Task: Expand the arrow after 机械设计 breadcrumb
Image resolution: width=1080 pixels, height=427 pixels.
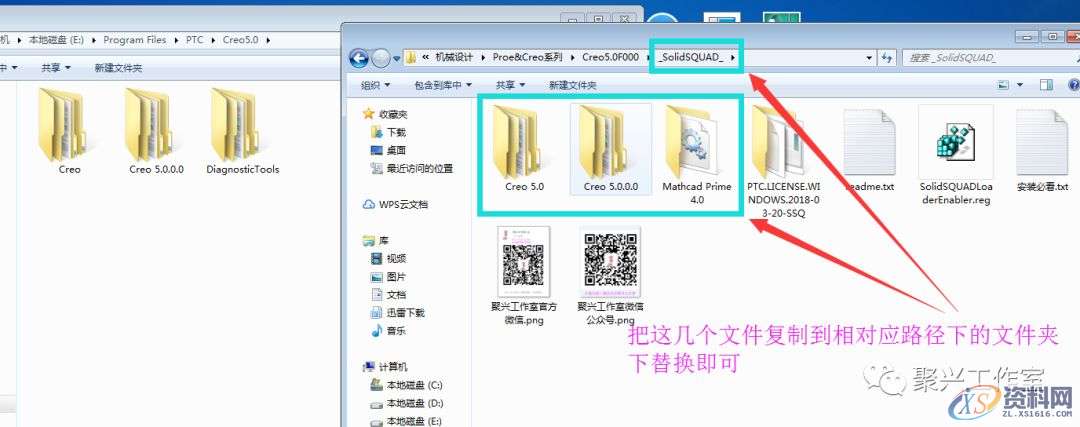Action: 483,58
